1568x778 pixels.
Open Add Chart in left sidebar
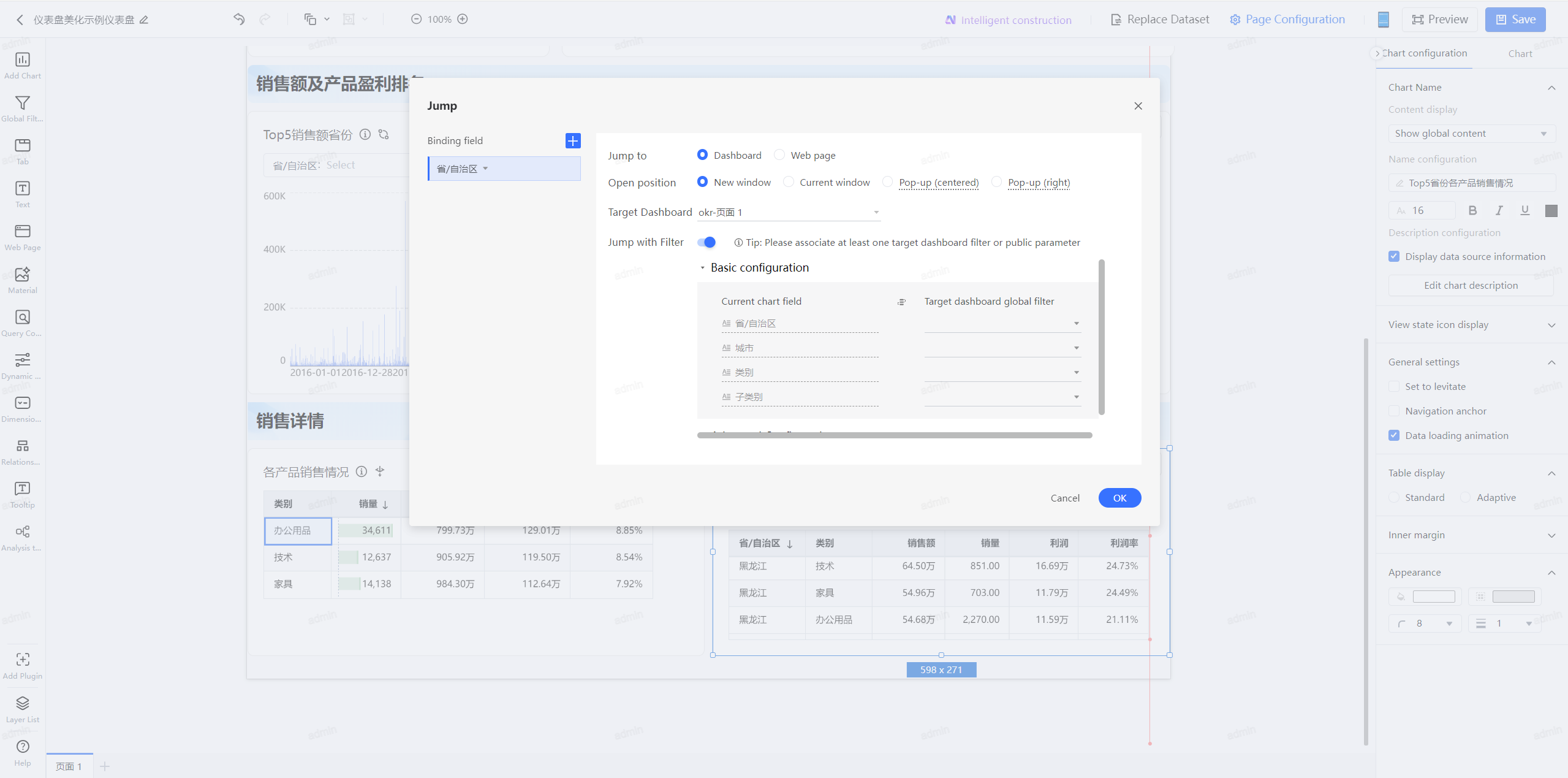click(23, 66)
